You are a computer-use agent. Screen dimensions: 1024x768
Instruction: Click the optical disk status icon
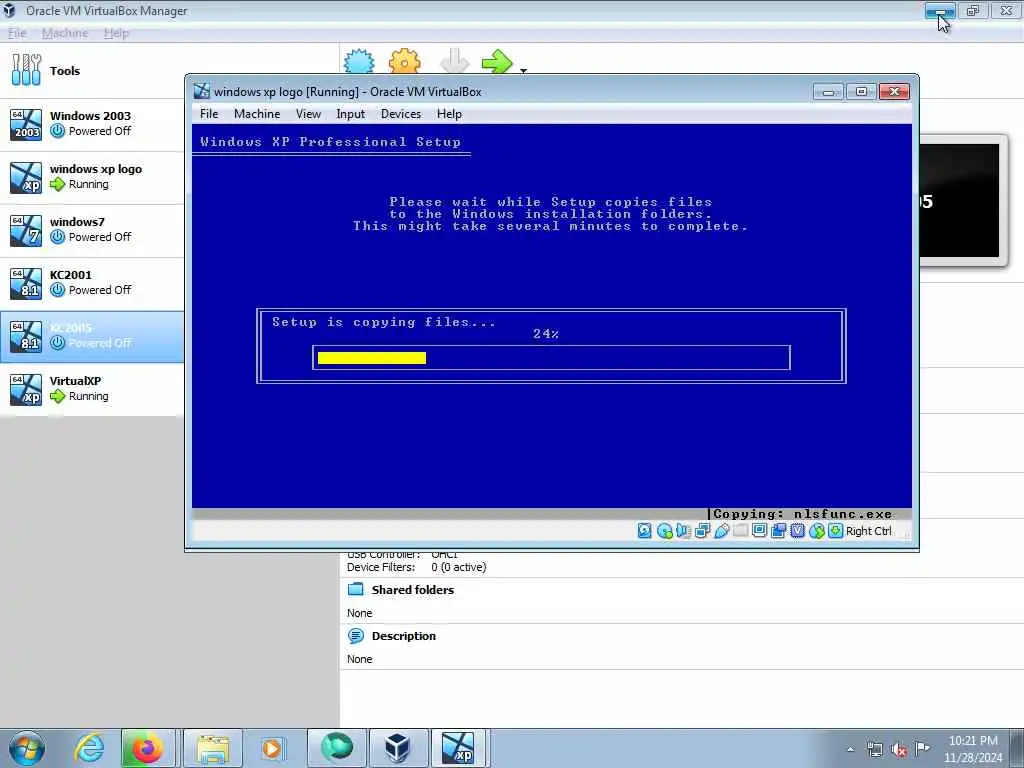pyautogui.click(x=665, y=531)
